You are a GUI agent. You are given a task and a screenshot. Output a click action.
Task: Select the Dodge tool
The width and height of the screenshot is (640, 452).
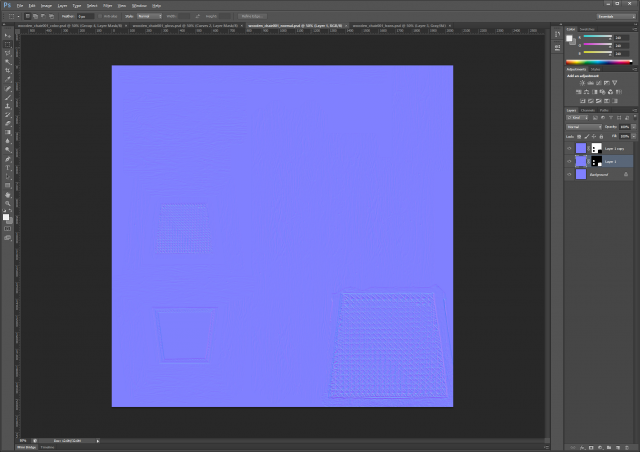tap(7, 150)
